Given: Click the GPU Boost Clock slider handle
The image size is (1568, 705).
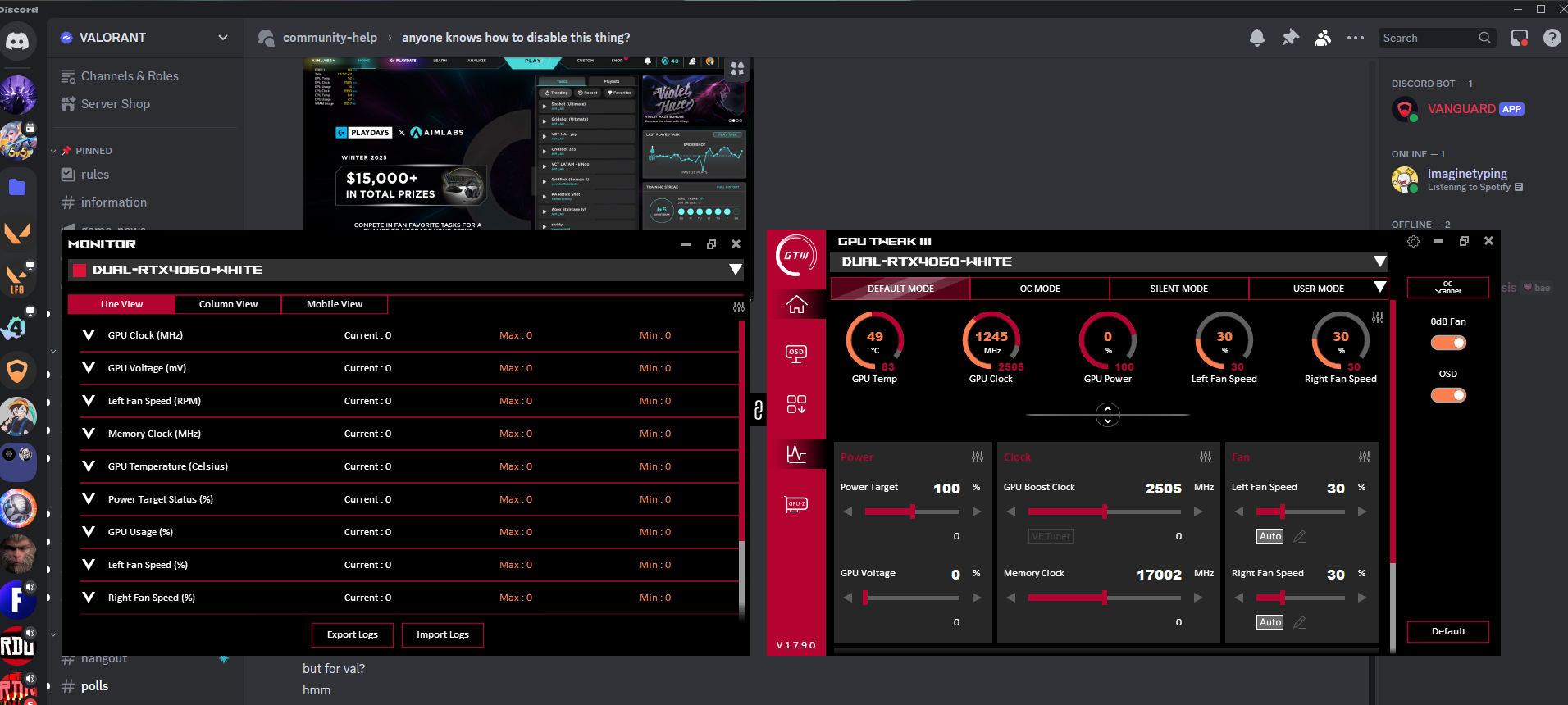Looking at the screenshot, I should tap(1105, 512).
